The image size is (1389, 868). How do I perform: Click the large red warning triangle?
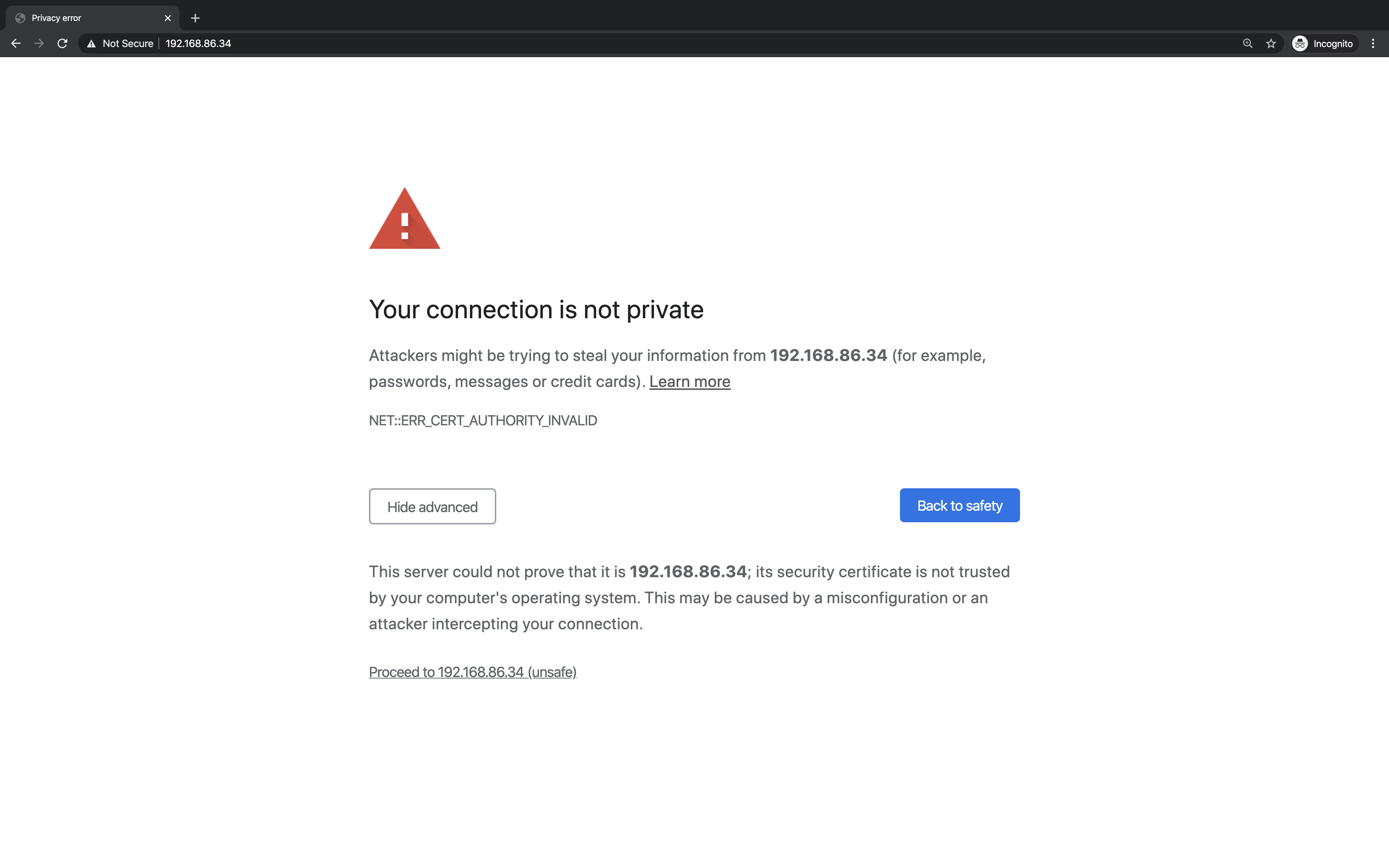tap(405, 218)
